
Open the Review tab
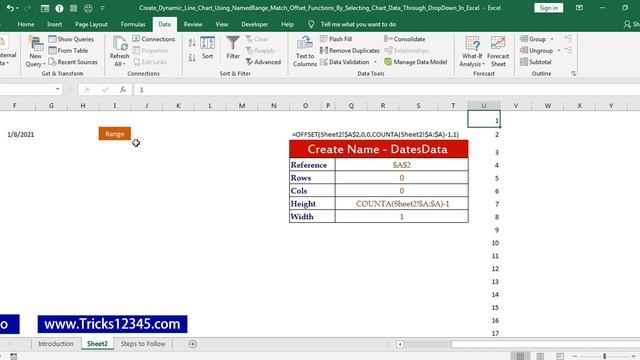pos(193,24)
